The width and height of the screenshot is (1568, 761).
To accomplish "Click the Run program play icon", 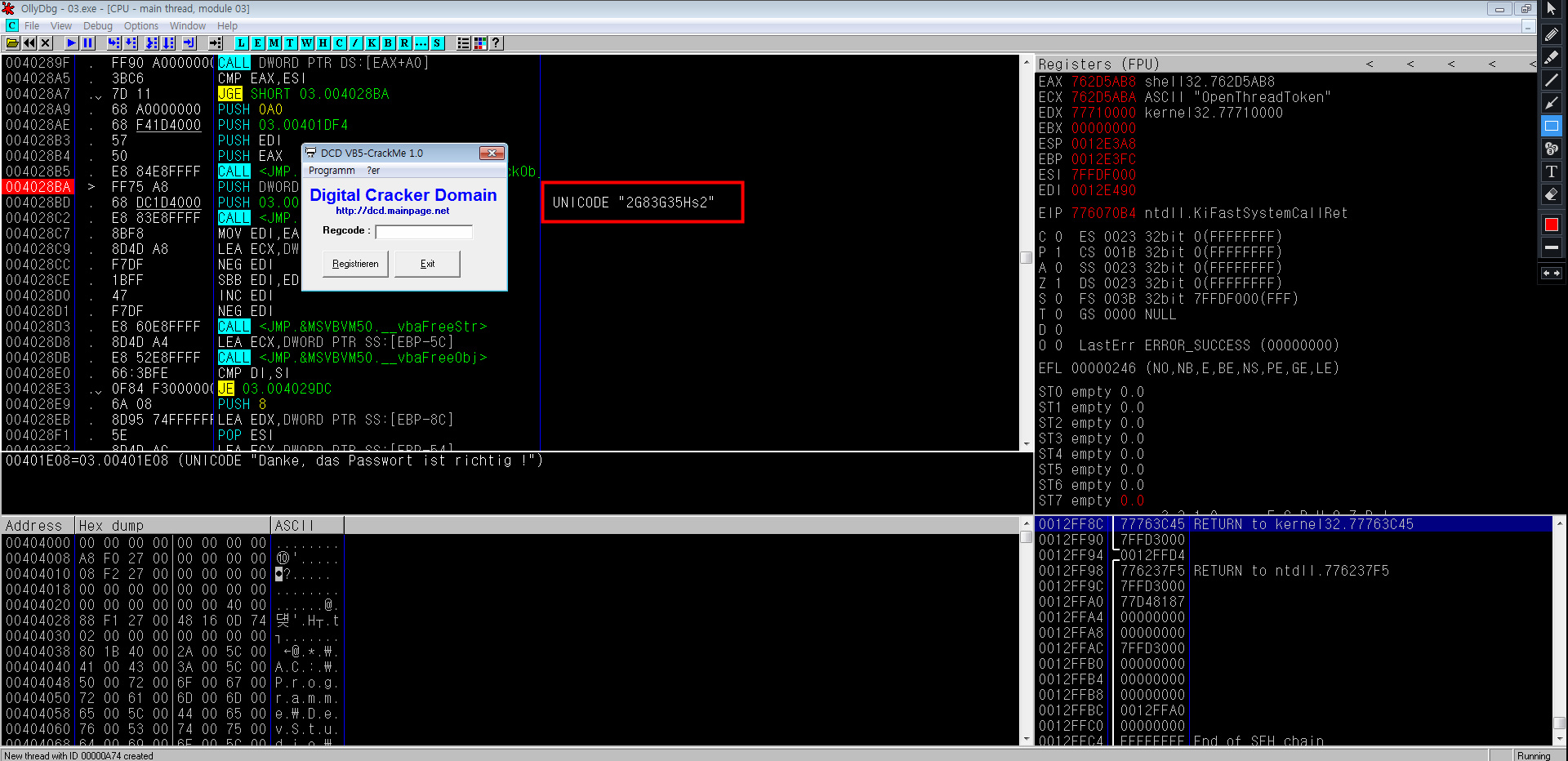I will click(72, 43).
